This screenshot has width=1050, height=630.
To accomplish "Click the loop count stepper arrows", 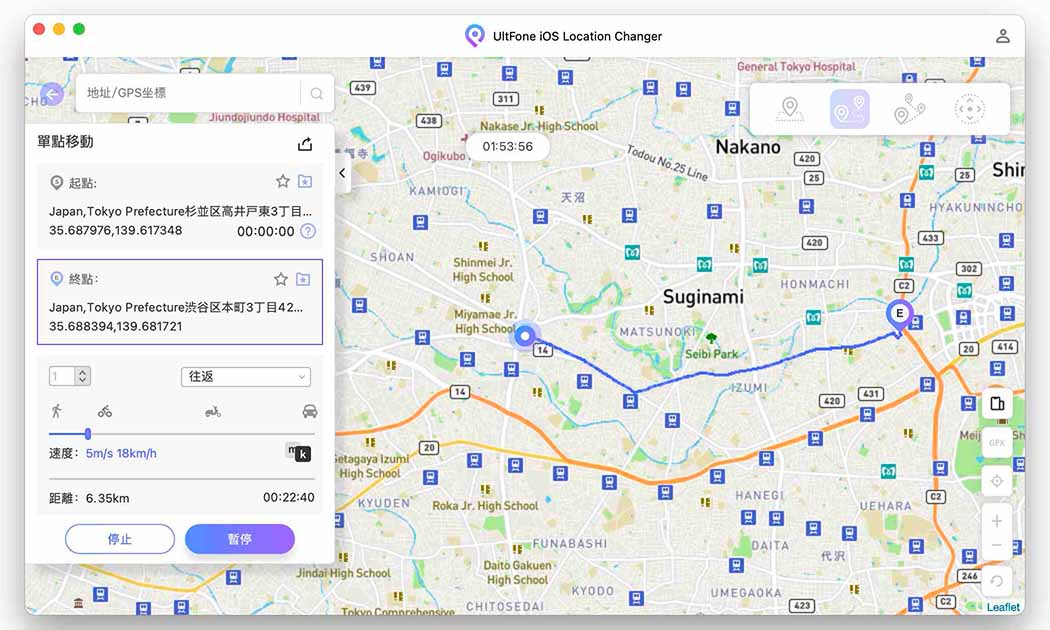I will pos(83,377).
